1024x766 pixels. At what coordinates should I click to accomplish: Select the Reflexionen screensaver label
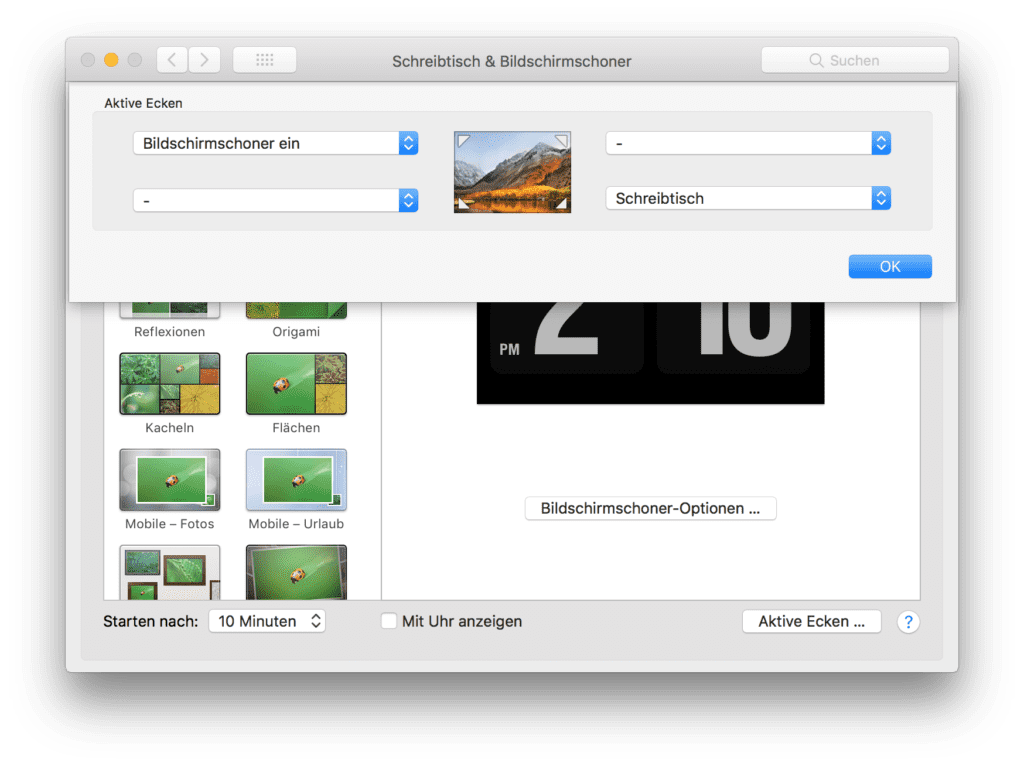170,332
